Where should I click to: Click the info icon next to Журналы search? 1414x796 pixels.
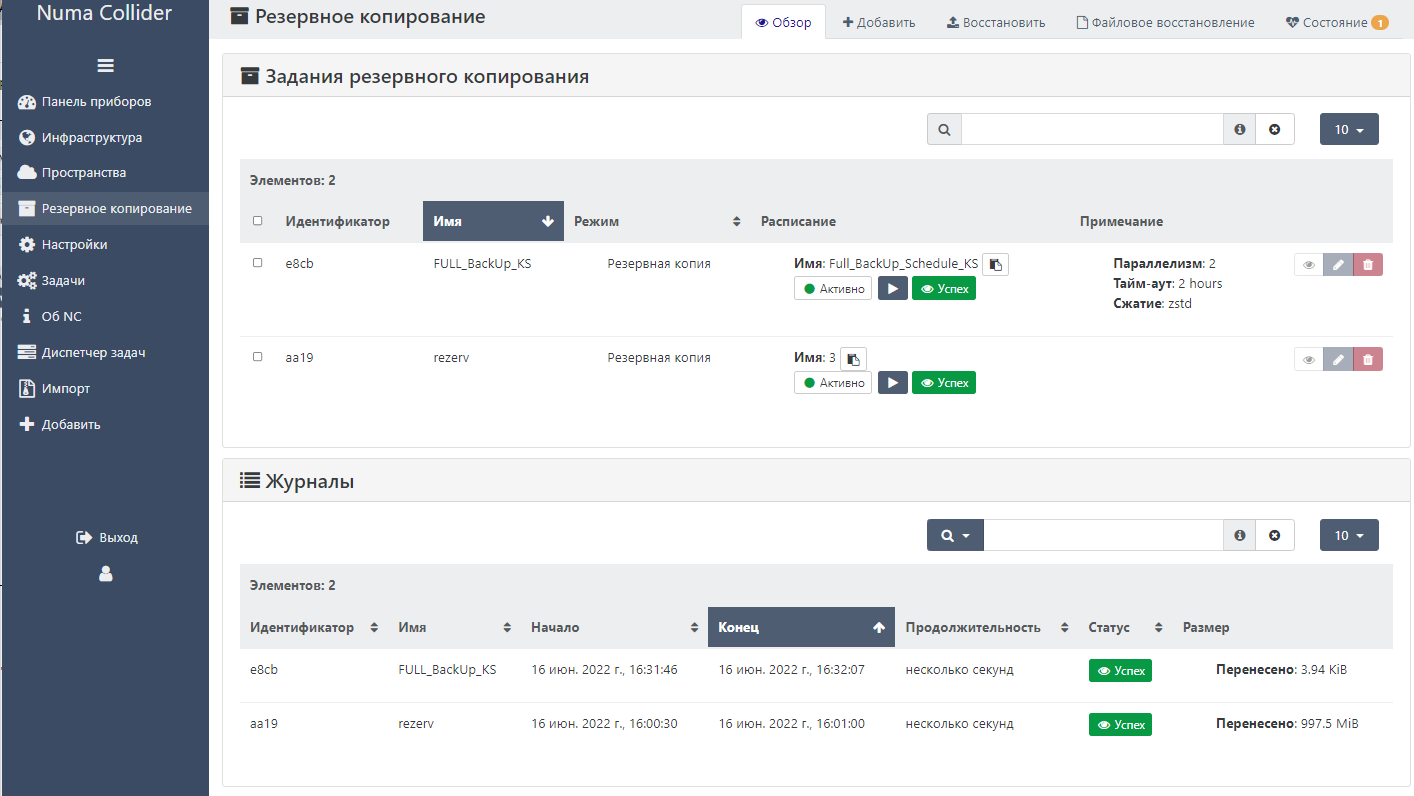pos(1240,535)
